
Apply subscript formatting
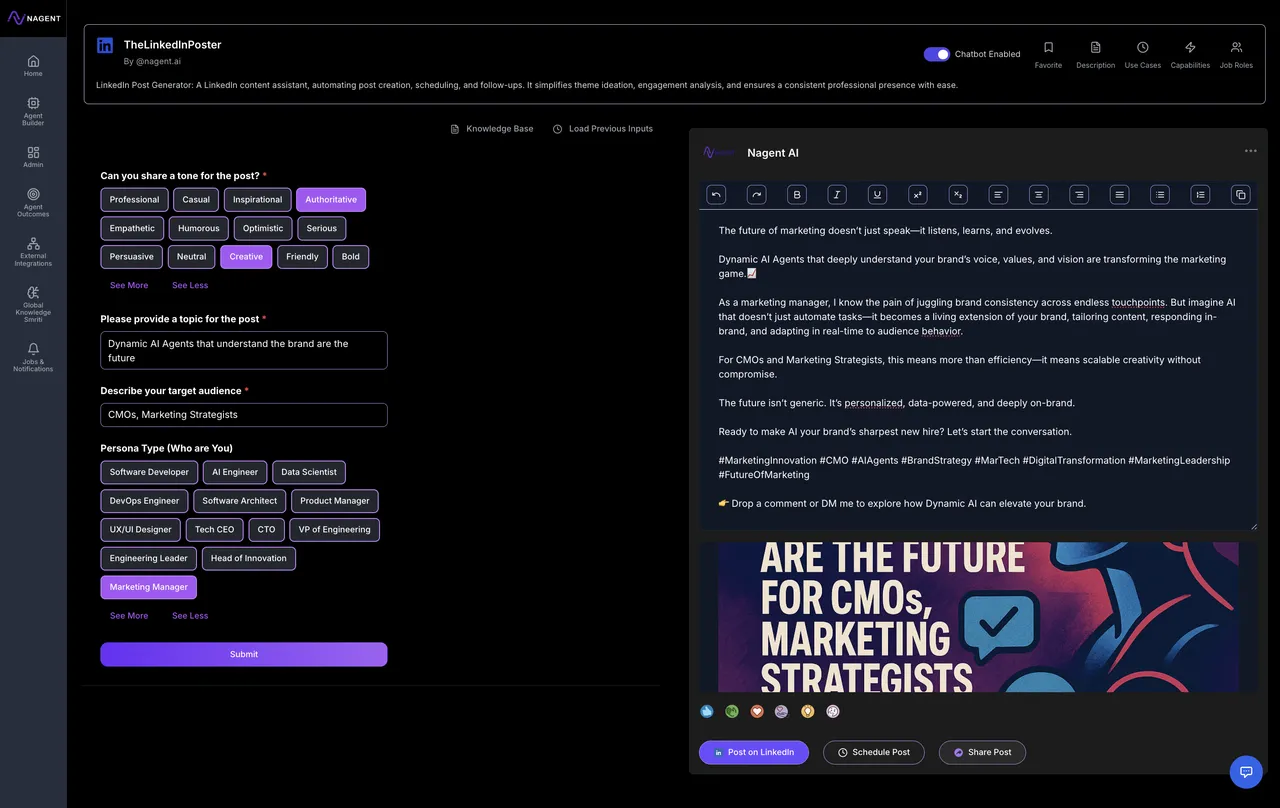pyautogui.click(x=958, y=195)
